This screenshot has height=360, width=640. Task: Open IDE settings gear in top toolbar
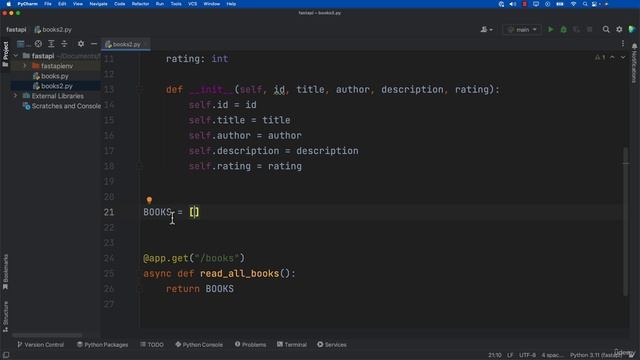click(619, 29)
